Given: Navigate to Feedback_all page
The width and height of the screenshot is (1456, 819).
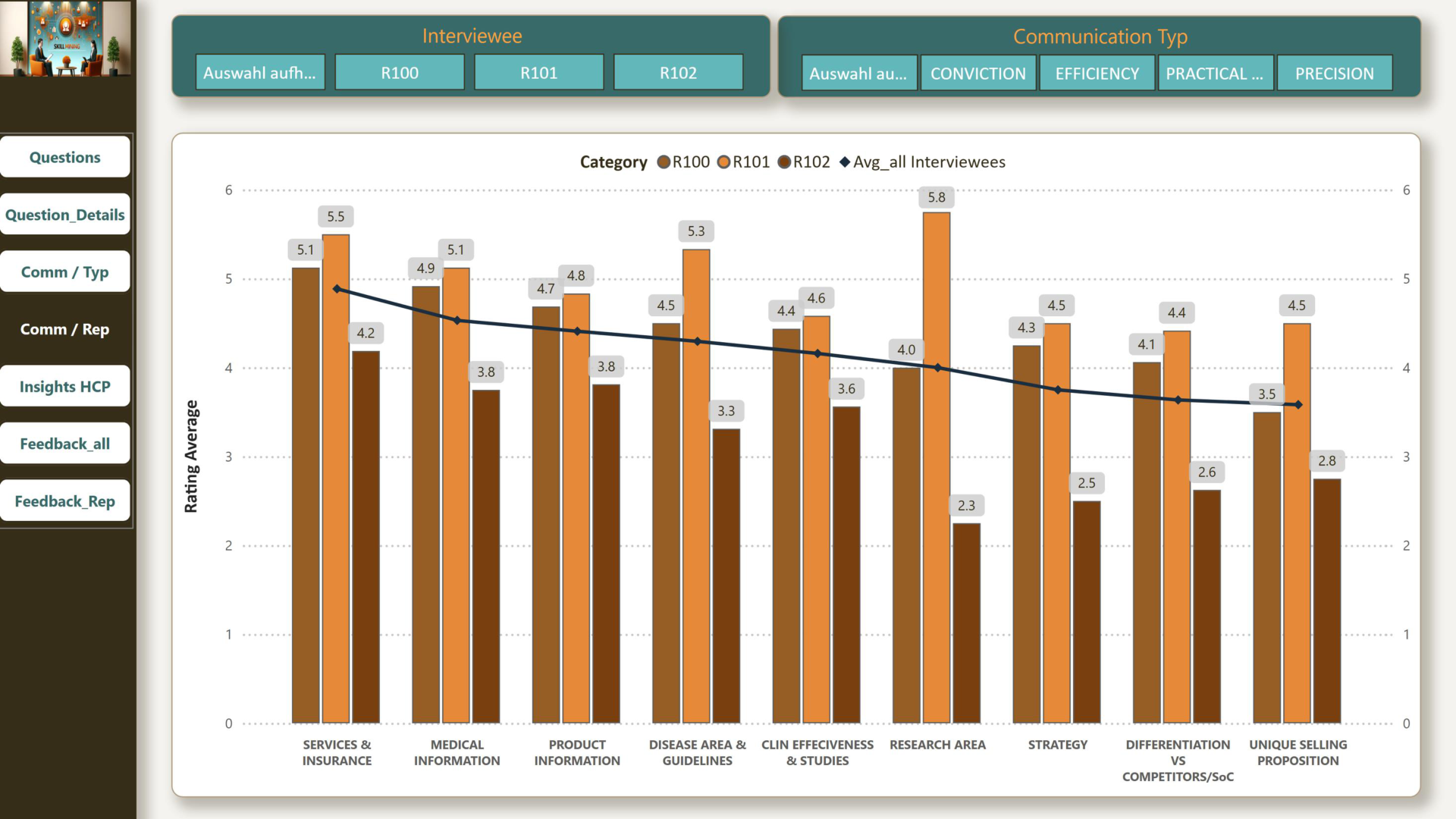Looking at the screenshot, I should point(65,444).
